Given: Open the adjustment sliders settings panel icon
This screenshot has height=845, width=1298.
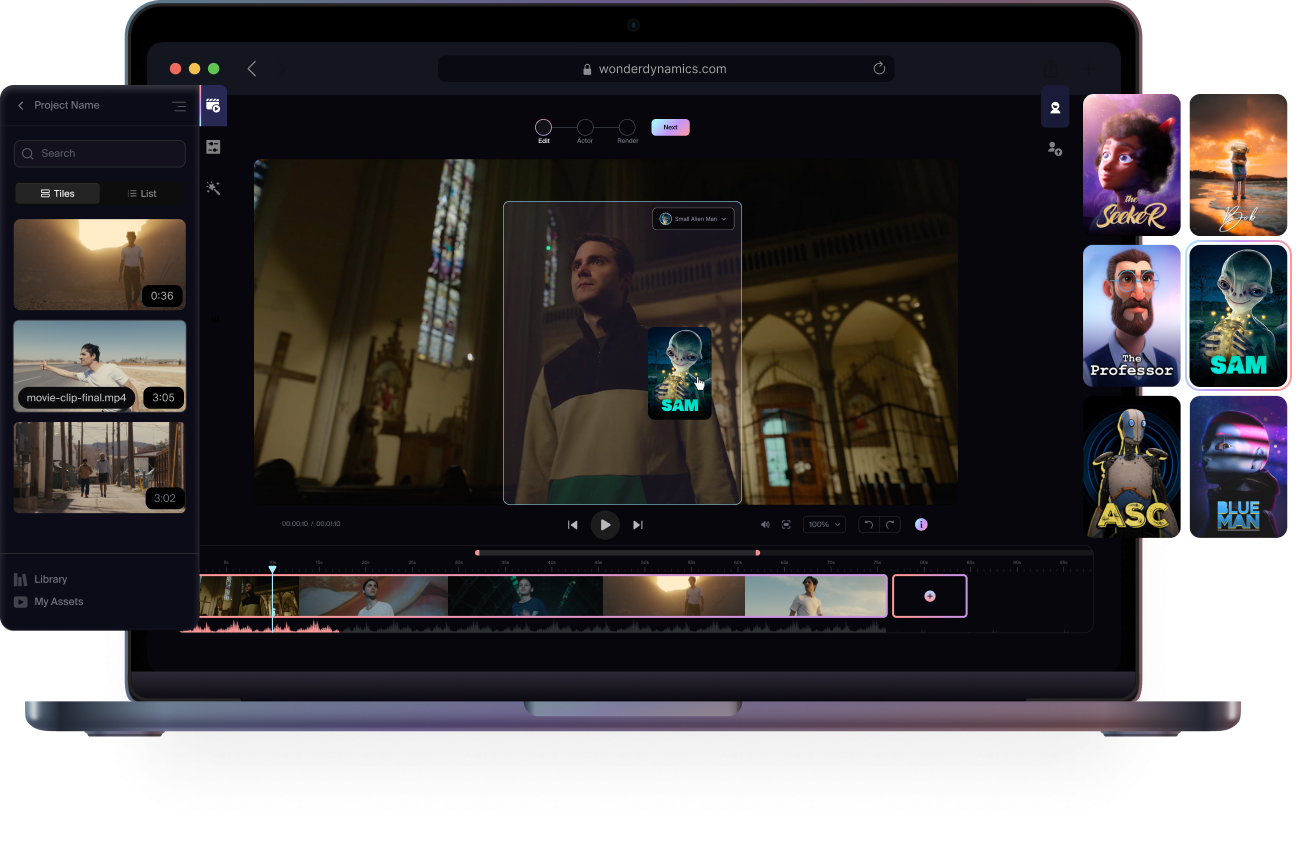Looking at the screenshot, I should click(x=213, y=147).
